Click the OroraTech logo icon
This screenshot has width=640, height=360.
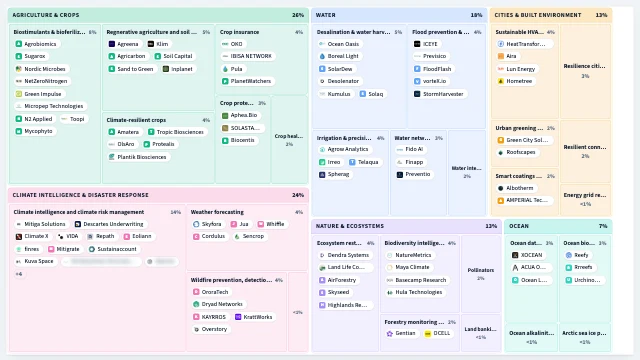click(x=196, y=292)
